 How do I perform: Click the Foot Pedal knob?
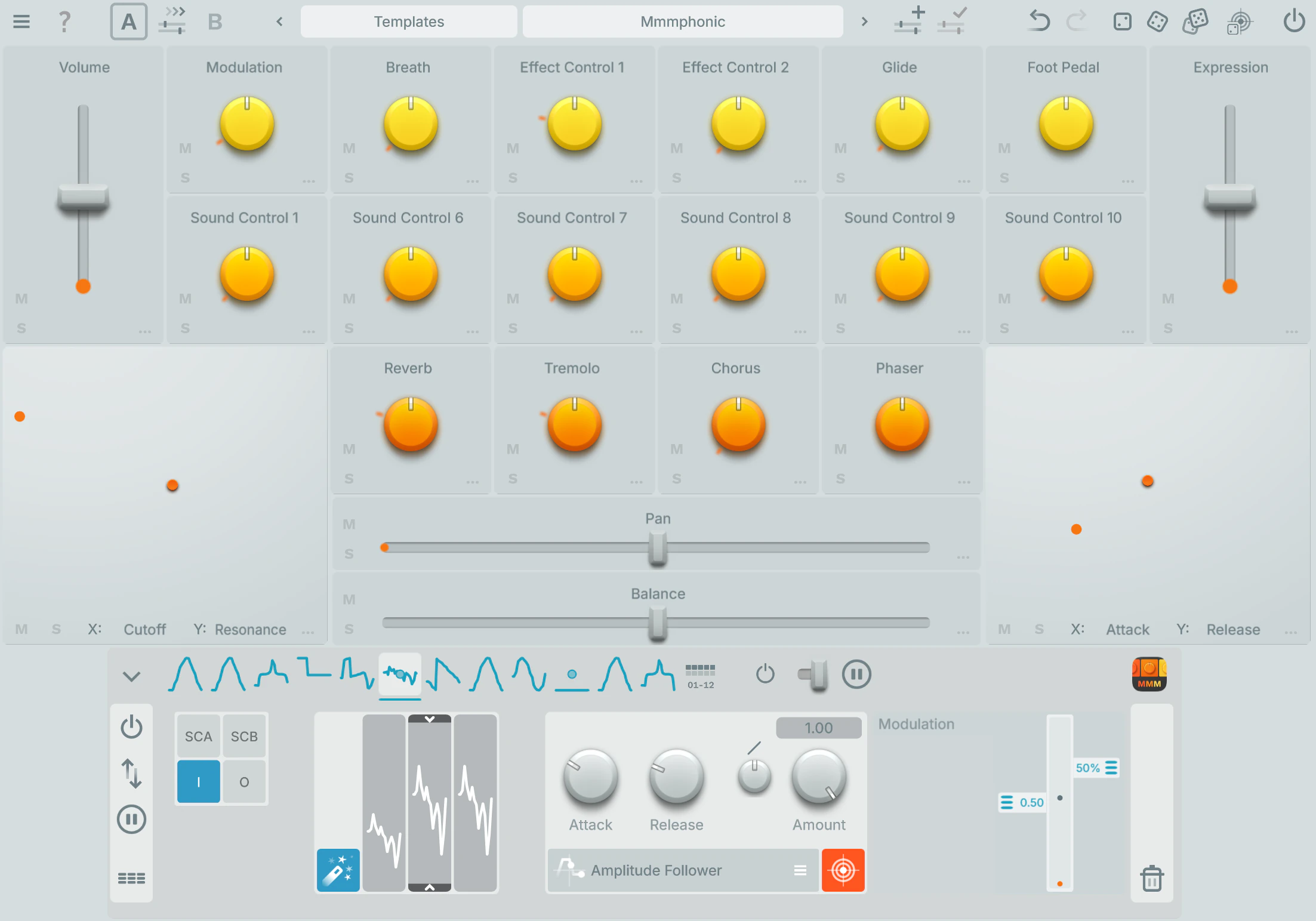click(1066, 124)
